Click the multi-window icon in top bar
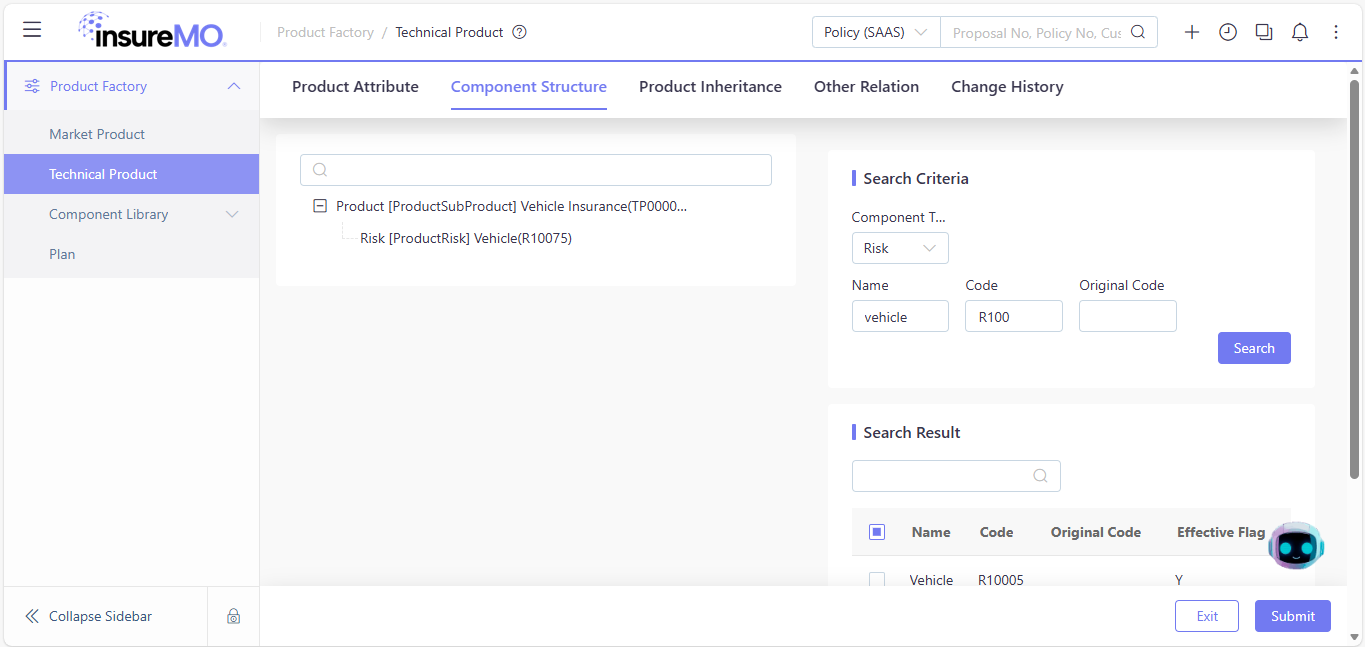The height and width of the screenshot is (647, 1365). [x=1264, y=32]
